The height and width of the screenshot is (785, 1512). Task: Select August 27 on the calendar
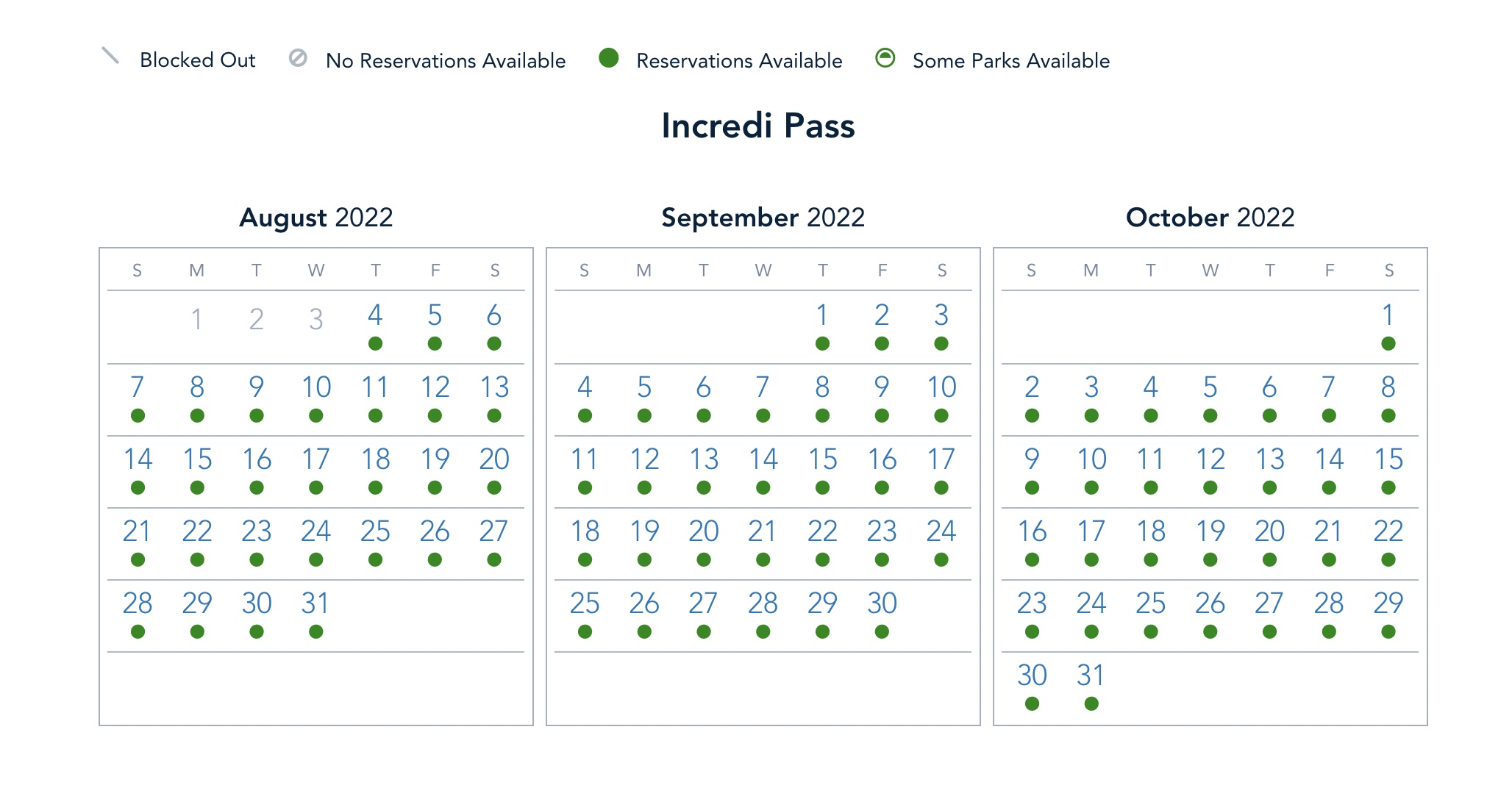[493, 531]
